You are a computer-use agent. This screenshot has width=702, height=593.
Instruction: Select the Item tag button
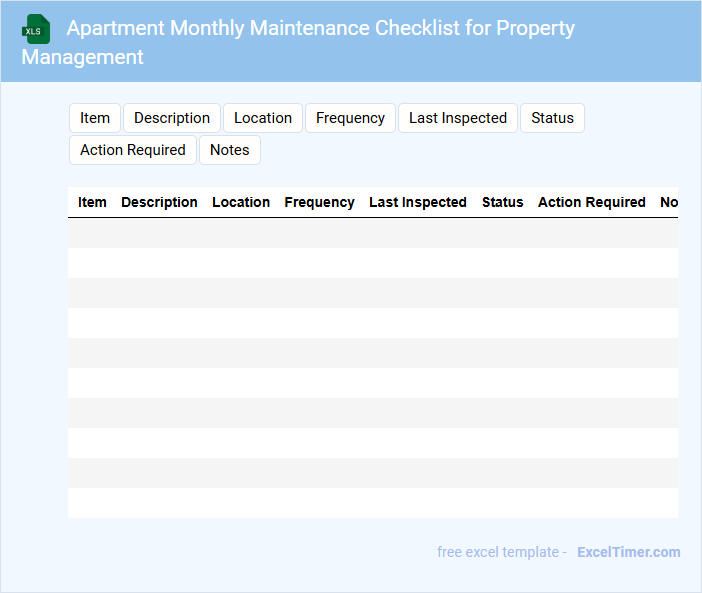(95, 118)
